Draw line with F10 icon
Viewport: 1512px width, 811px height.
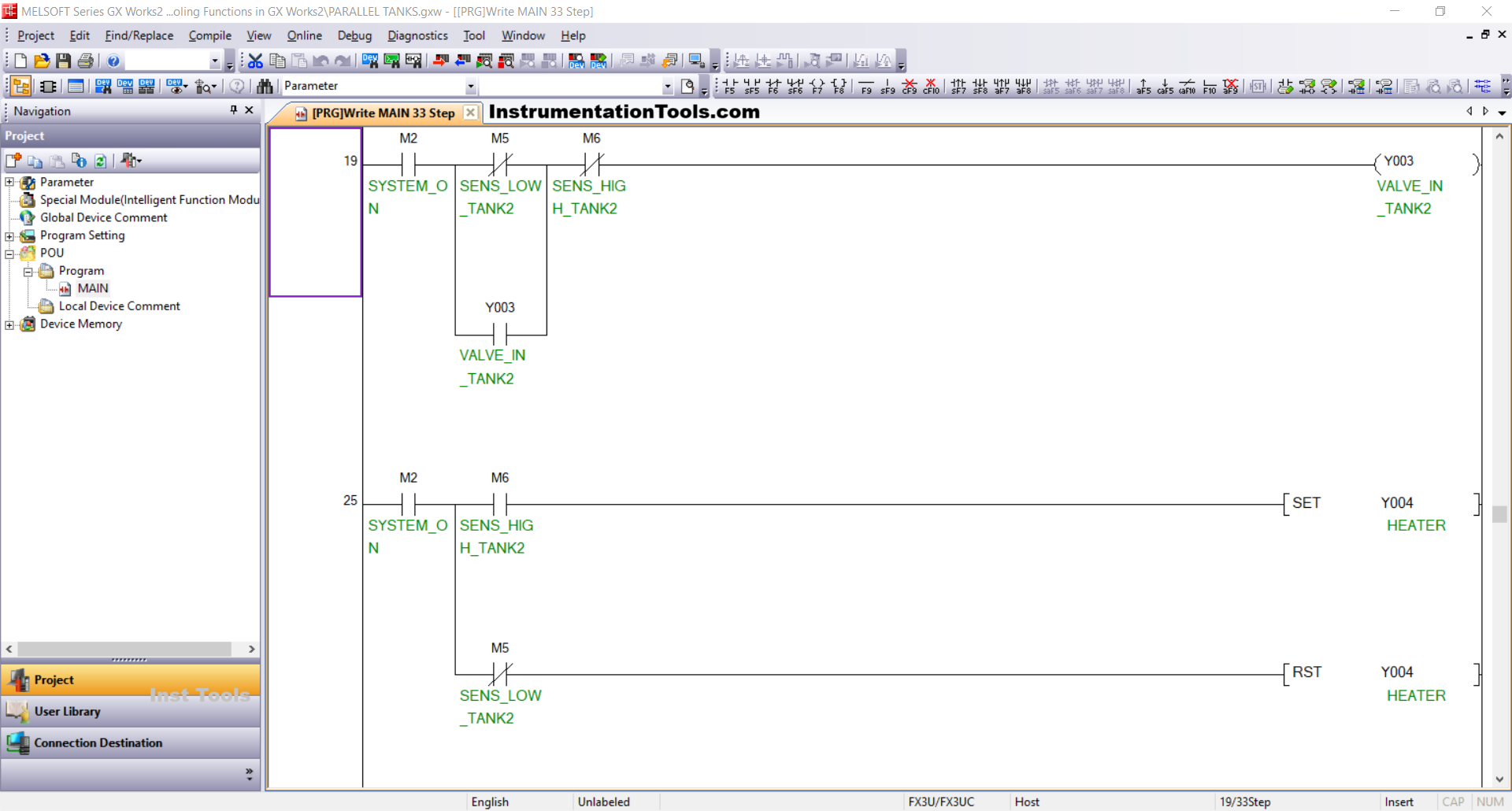(1210, 86)
